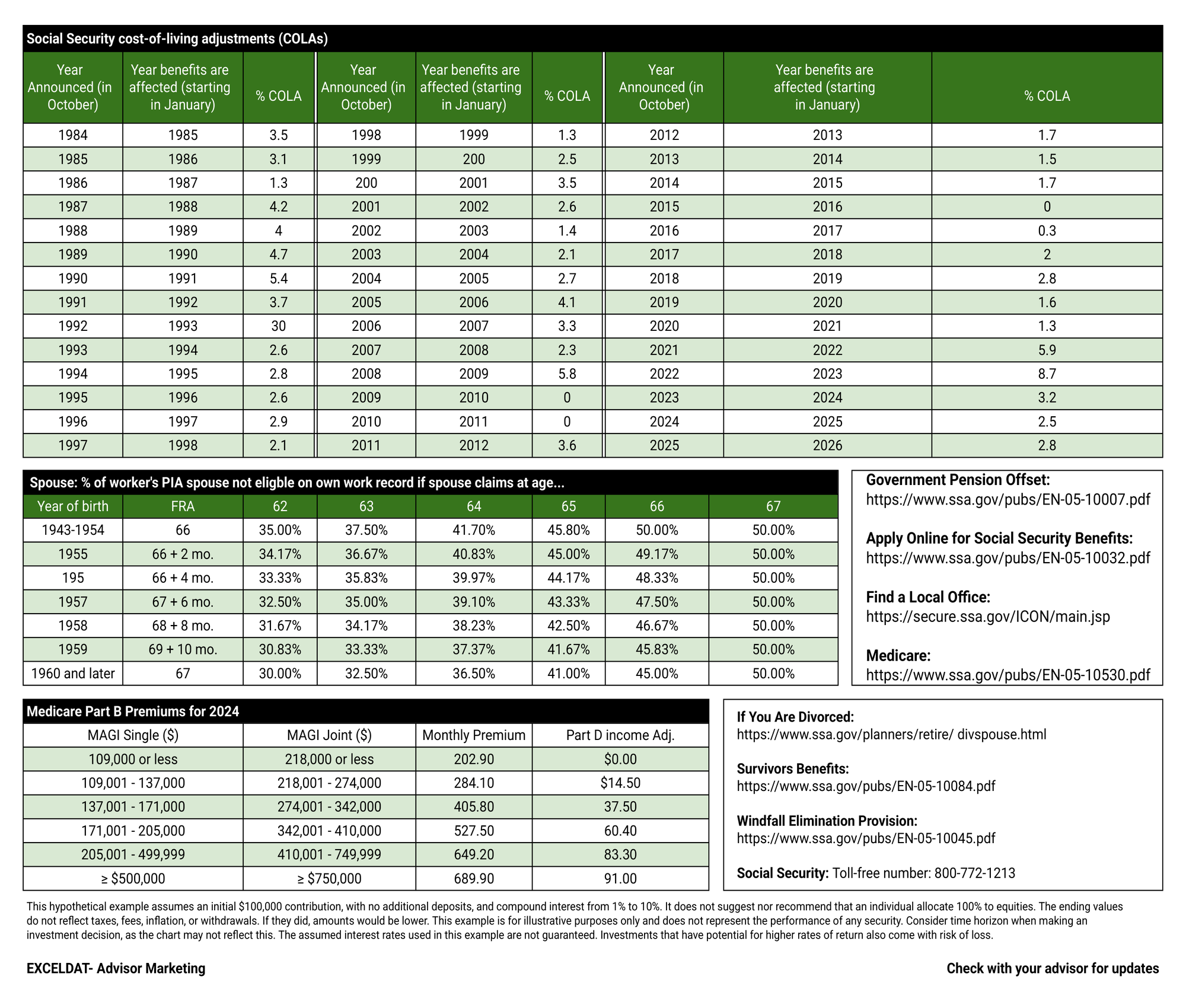Click the Government Pension Offset PDF link

1008,500
